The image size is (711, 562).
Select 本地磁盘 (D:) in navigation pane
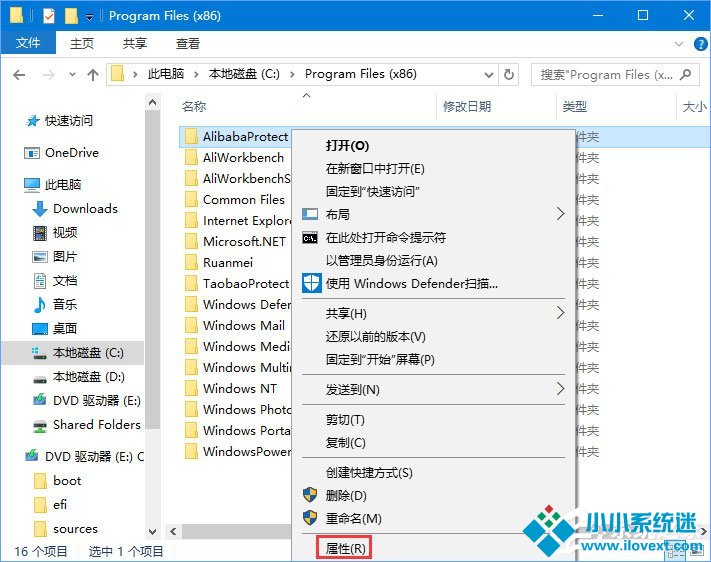pos(88,376)
